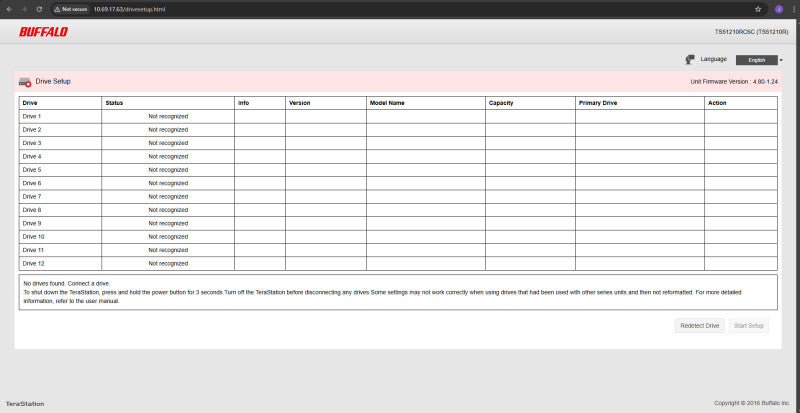Image resolution: width=800 pixels, height=413 pixels.
Task: Open the English language dropdown
Action: (757, 60)
